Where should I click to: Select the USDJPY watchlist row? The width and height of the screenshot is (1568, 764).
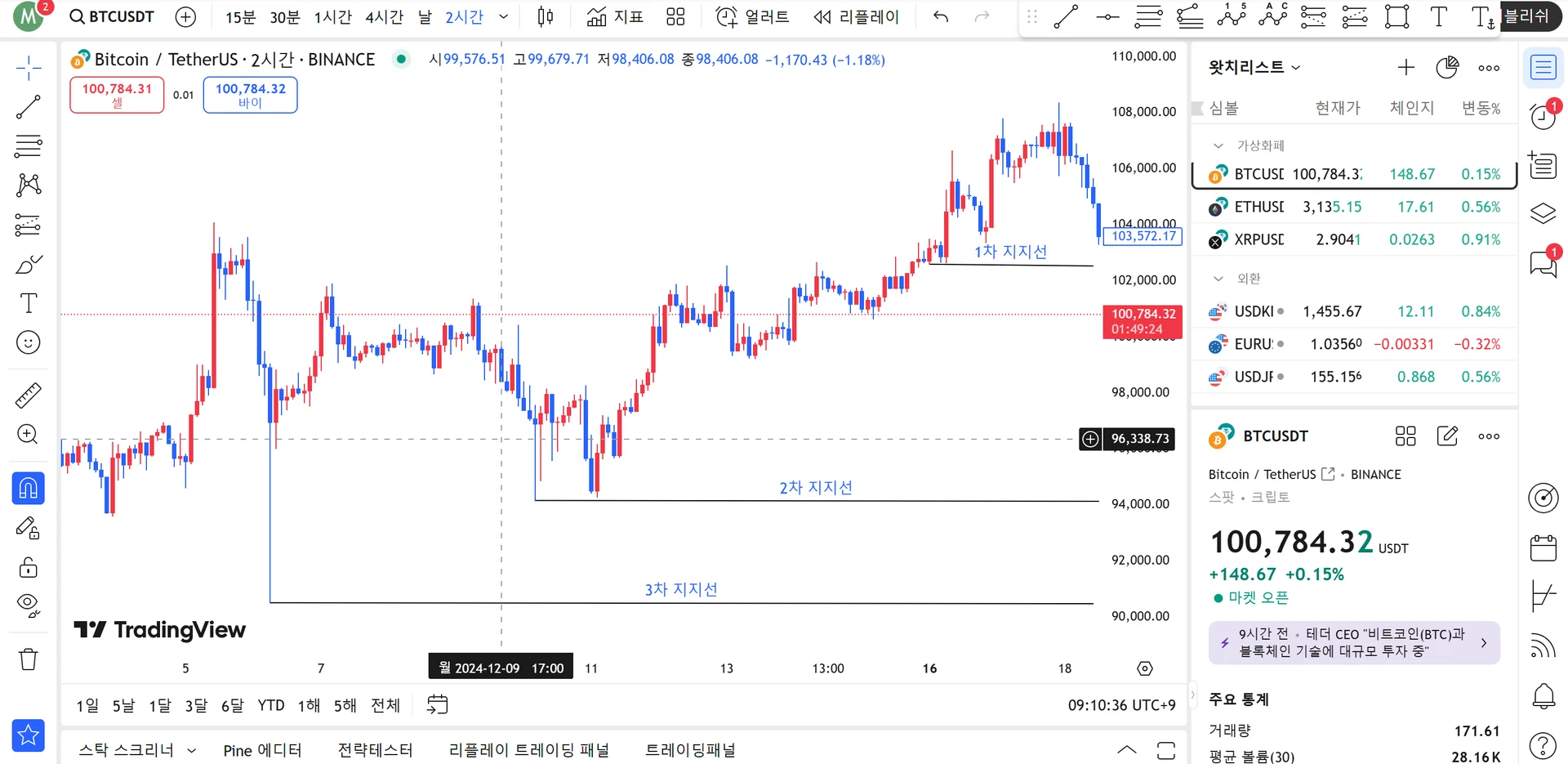(x=1354, y=377)
